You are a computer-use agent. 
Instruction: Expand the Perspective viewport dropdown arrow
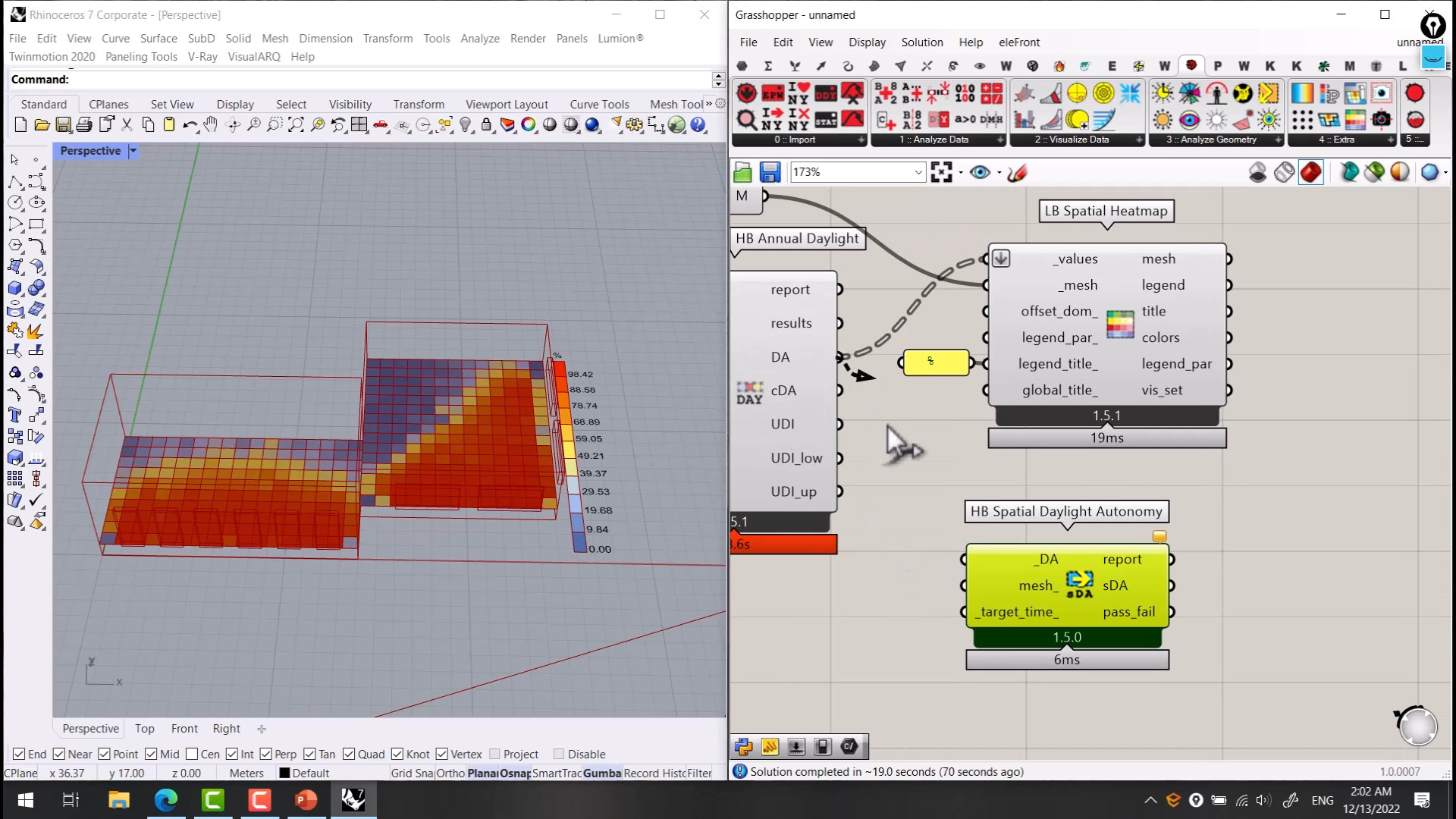pyautogui.click(x=133, y=151)
